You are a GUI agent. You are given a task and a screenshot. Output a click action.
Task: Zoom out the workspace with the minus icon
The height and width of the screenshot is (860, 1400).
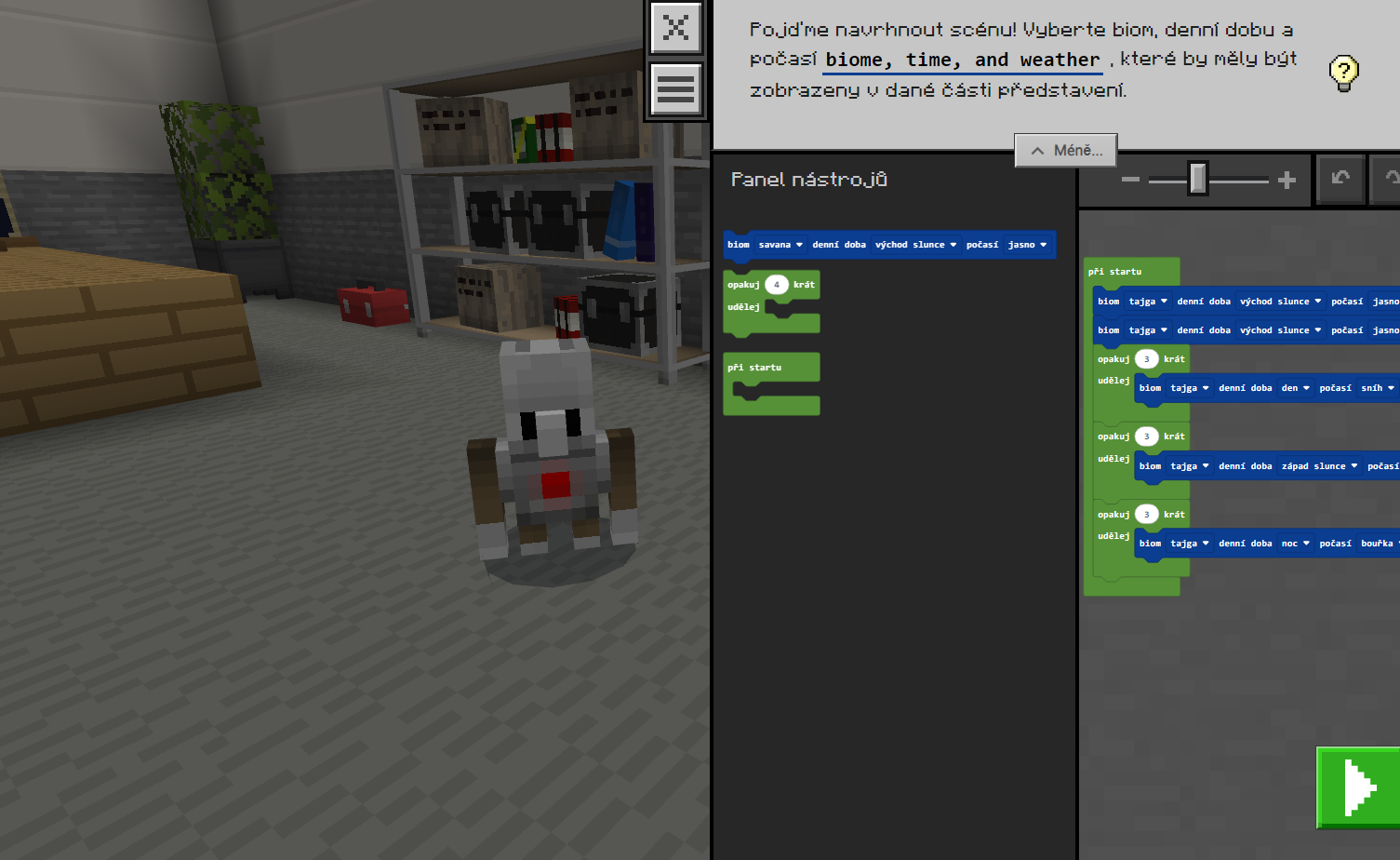1130,180
